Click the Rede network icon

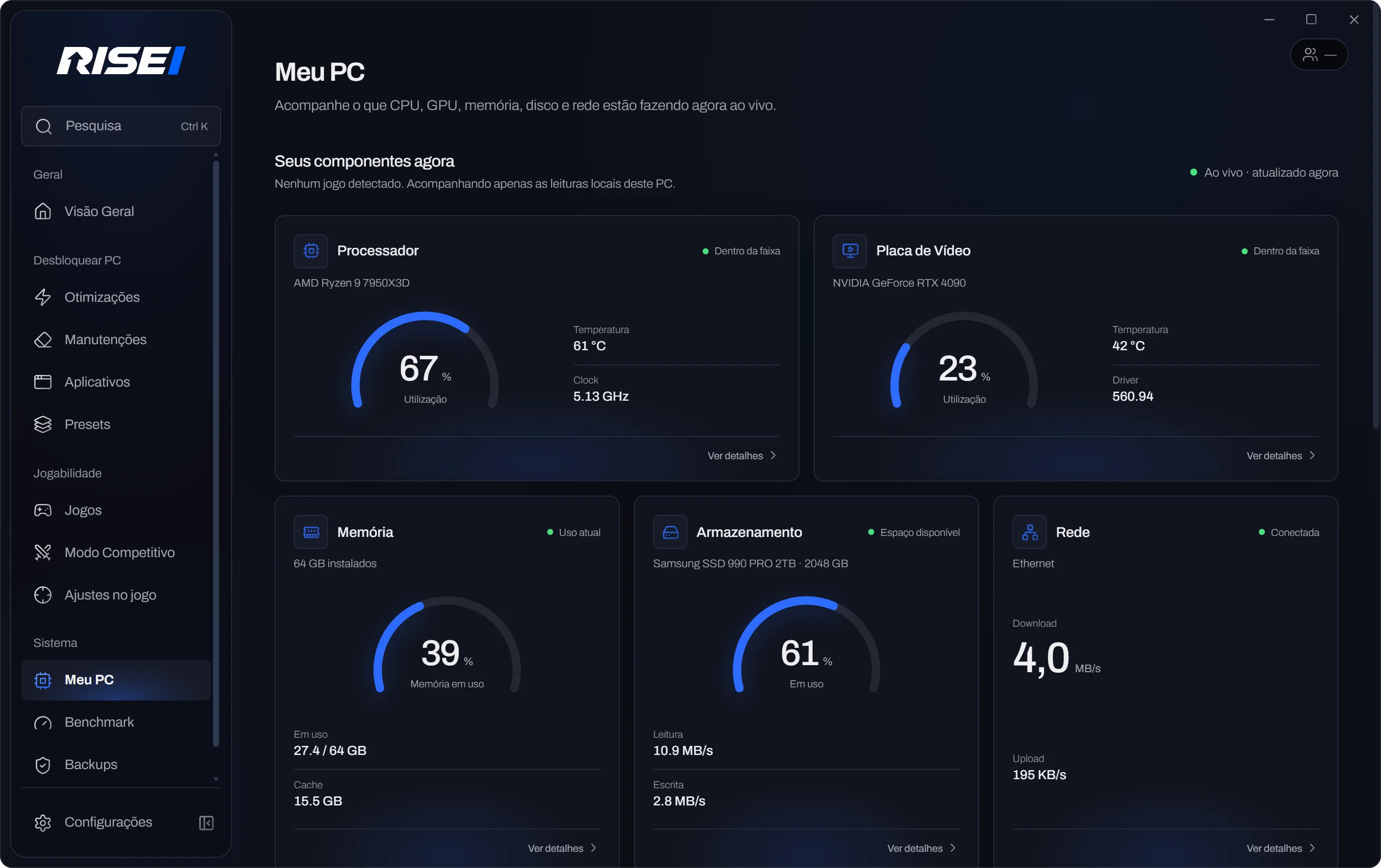coord(1030,532)
